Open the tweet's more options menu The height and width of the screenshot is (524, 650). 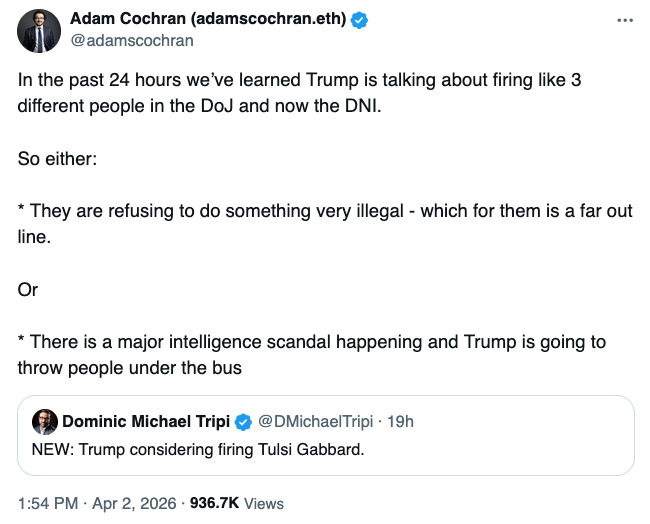click(x=625, y=20)
